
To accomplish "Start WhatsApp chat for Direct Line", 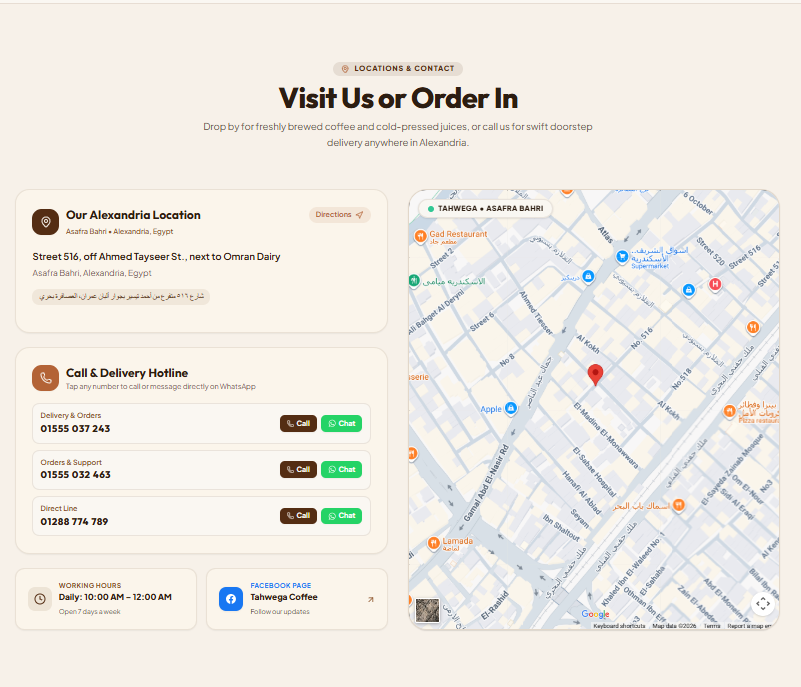I will (x=342, y=515).
